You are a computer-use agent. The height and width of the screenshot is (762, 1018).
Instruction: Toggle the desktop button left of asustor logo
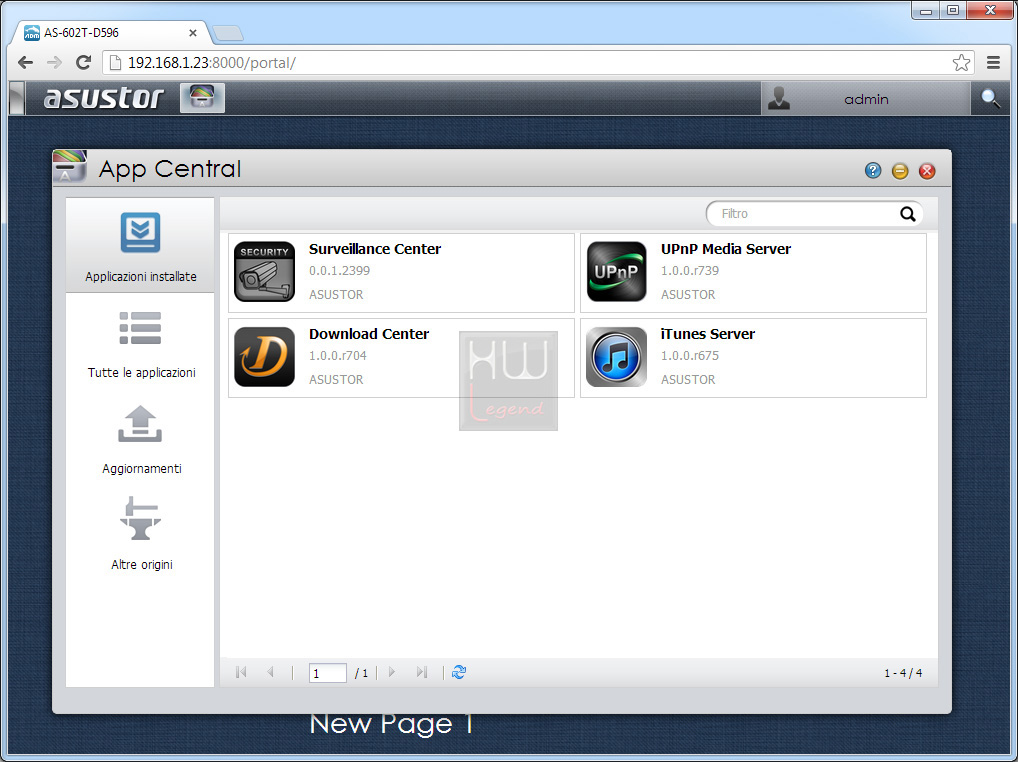[x=18, y=98]
